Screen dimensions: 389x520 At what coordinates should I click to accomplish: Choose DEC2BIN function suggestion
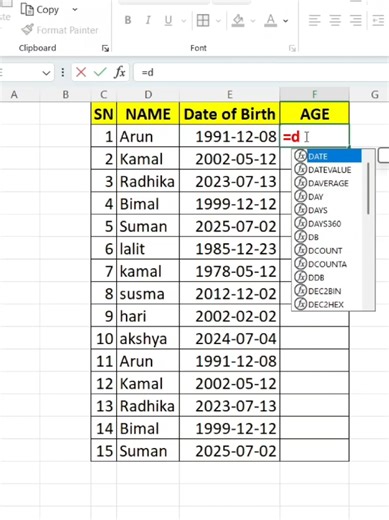click(x=327, y=291)
